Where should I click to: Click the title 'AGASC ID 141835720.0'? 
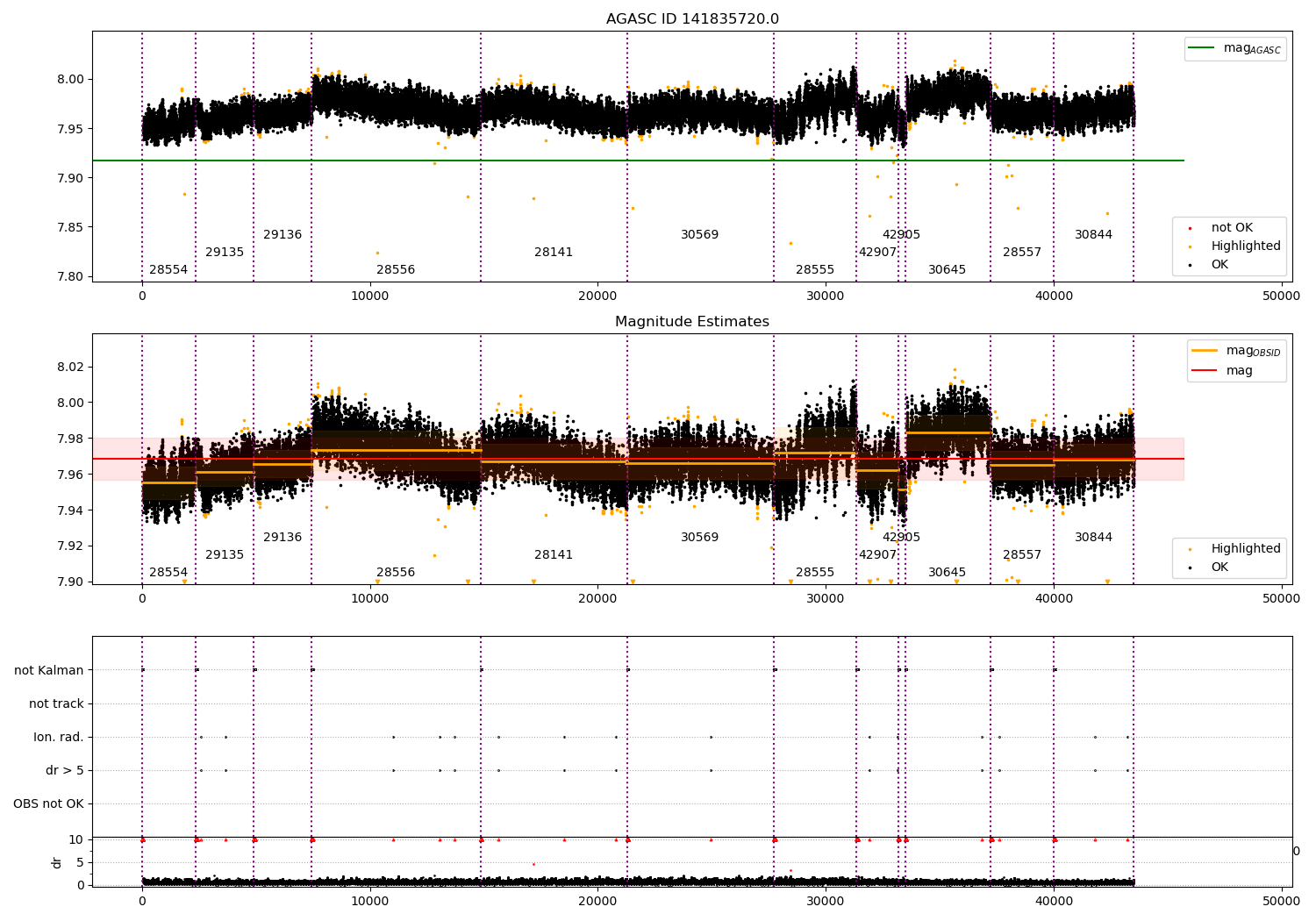[x=692, y=19]
